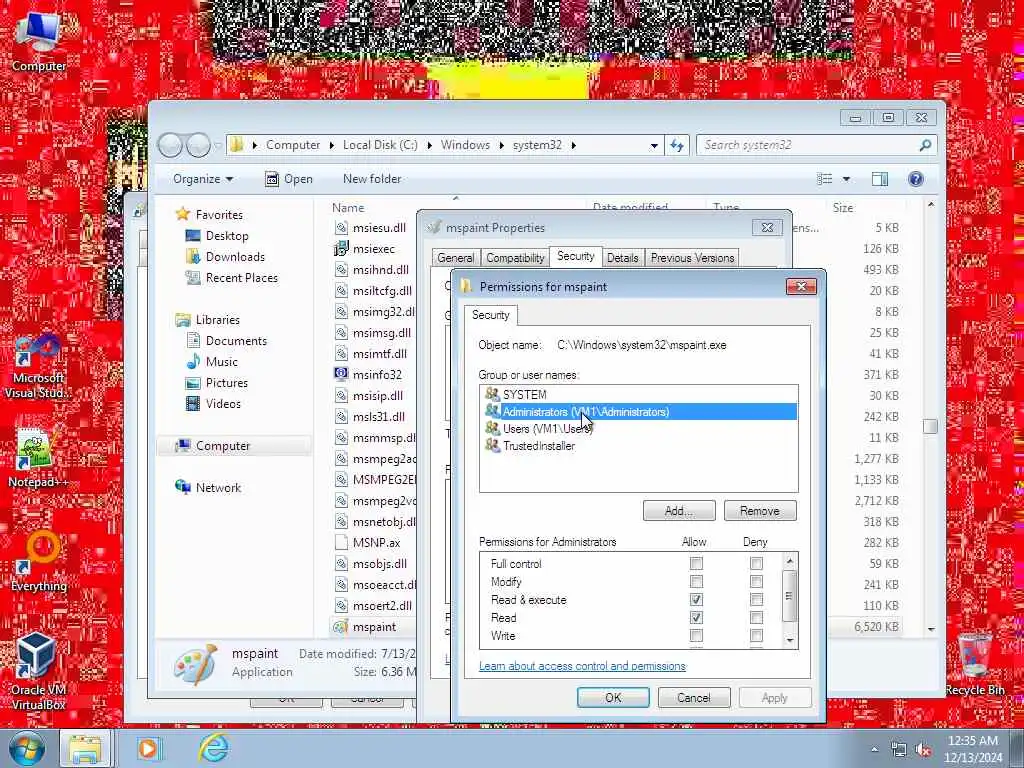Sort file list by Name column header
1024x768 pixels.
[x=347, y=208]
